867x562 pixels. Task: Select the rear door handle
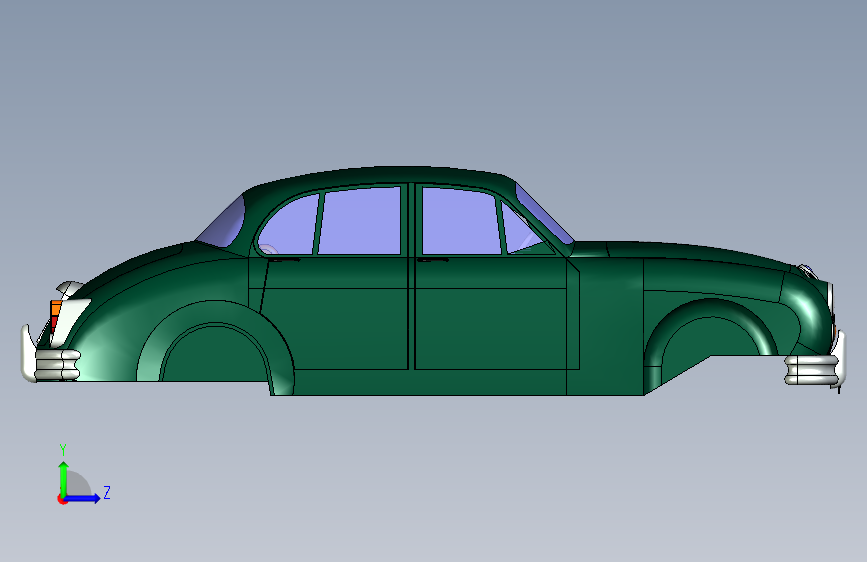point(284,259)
